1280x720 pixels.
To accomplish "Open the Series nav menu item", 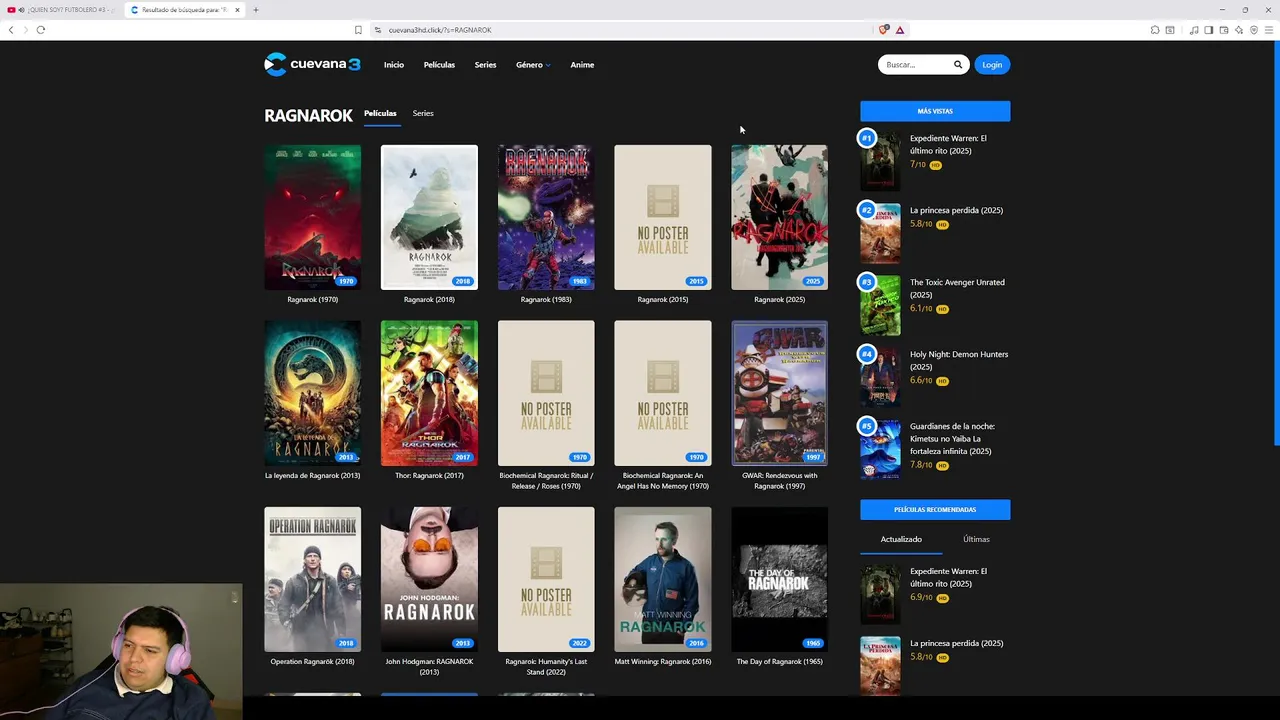I will (485, 65).
